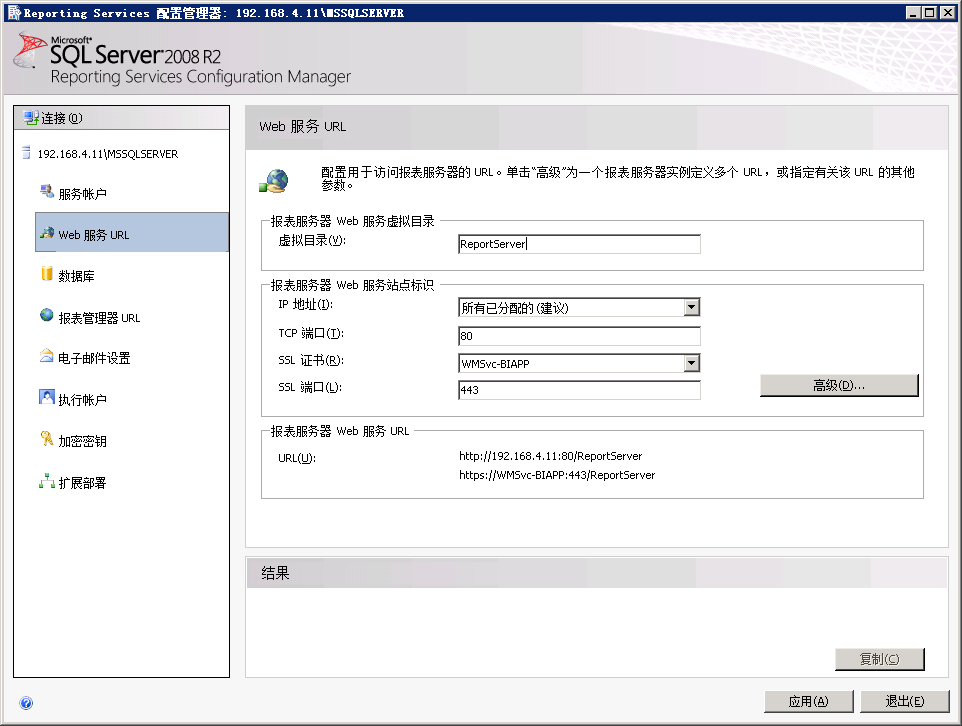Go to 数据库 page
The height and width of the screenshot is (726, 962).
76,276
